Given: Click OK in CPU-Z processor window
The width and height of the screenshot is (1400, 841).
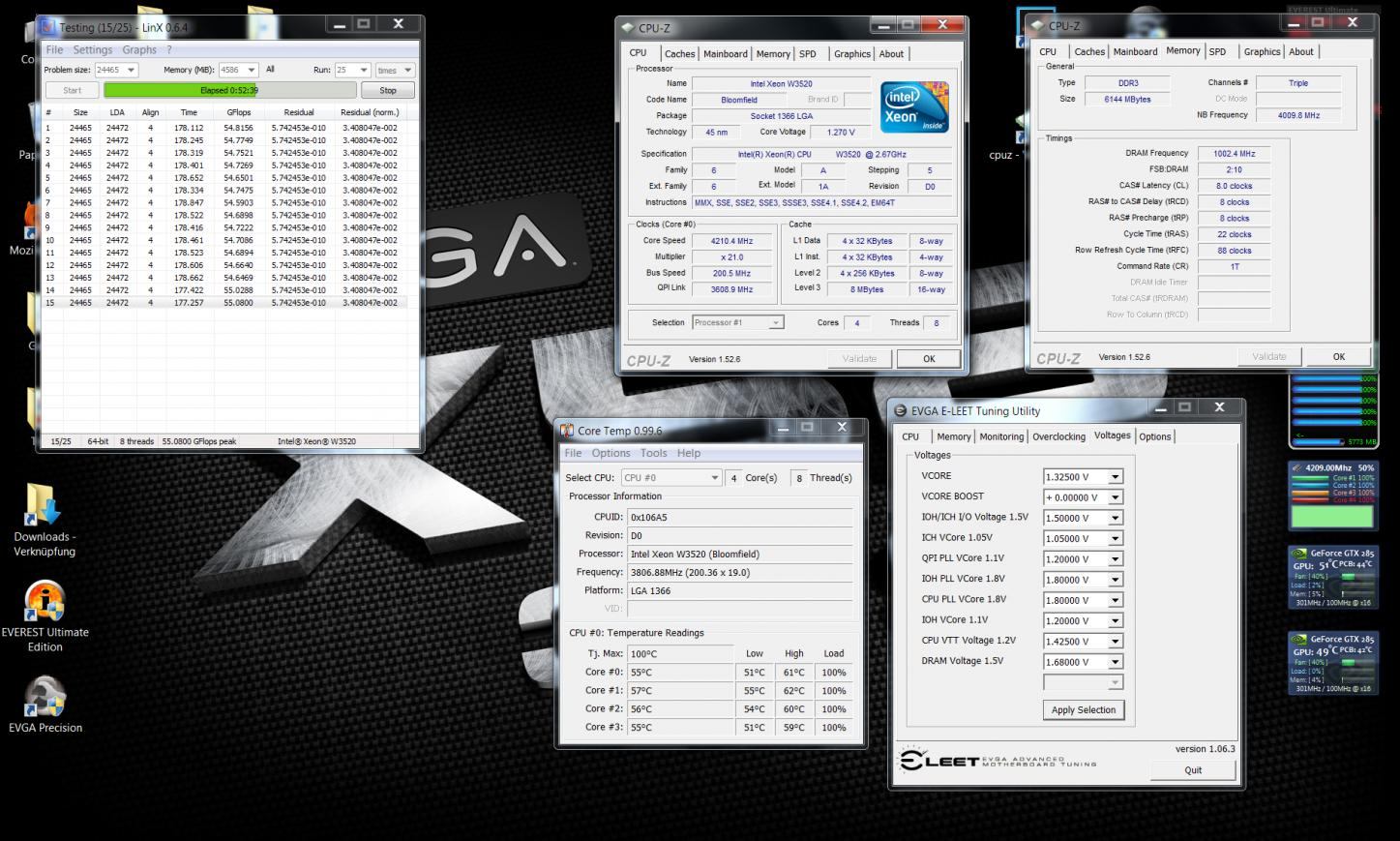Looking at the screenshot, I should pos(929,358).
